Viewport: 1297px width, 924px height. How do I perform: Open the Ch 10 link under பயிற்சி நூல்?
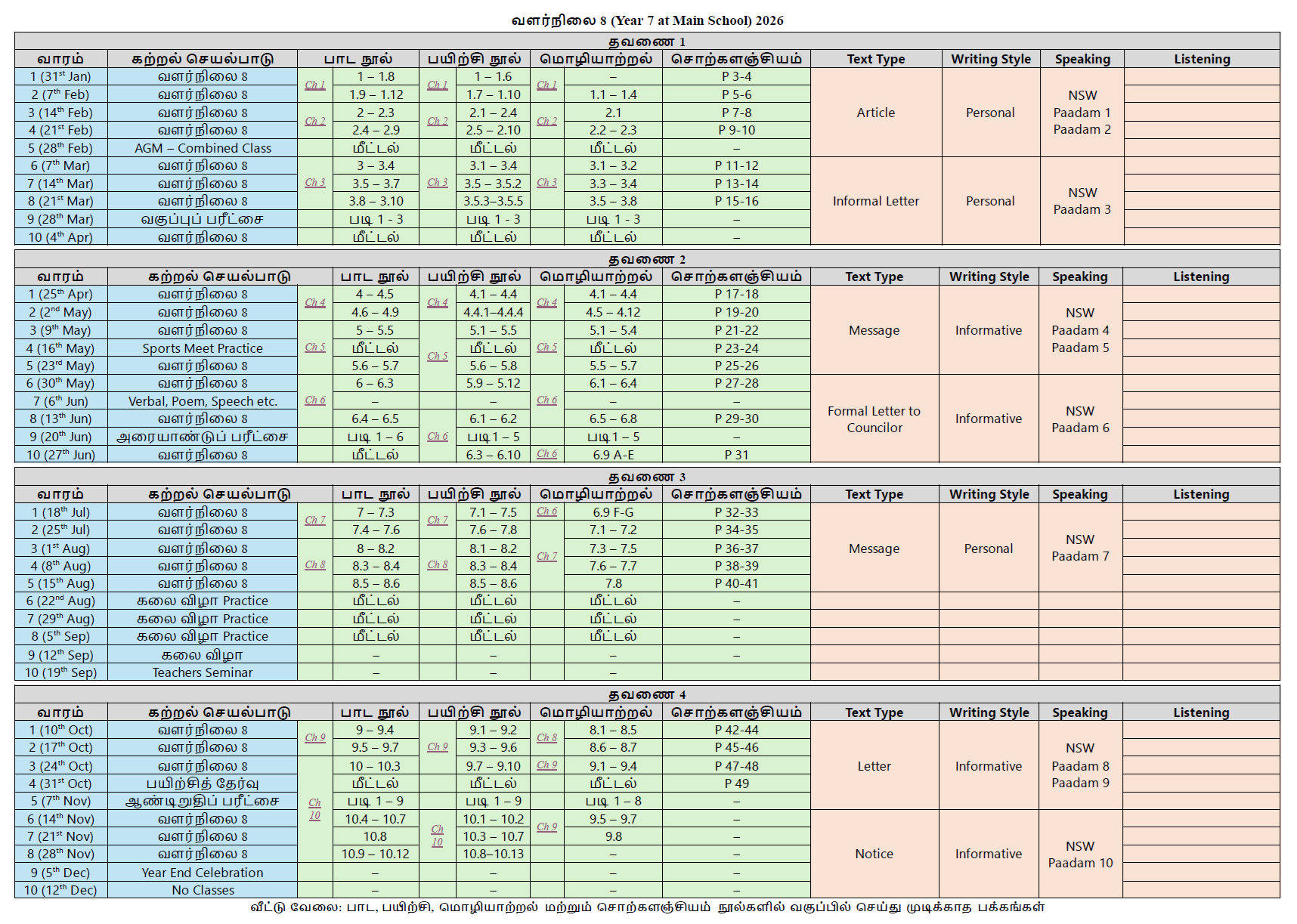point(437,836)
